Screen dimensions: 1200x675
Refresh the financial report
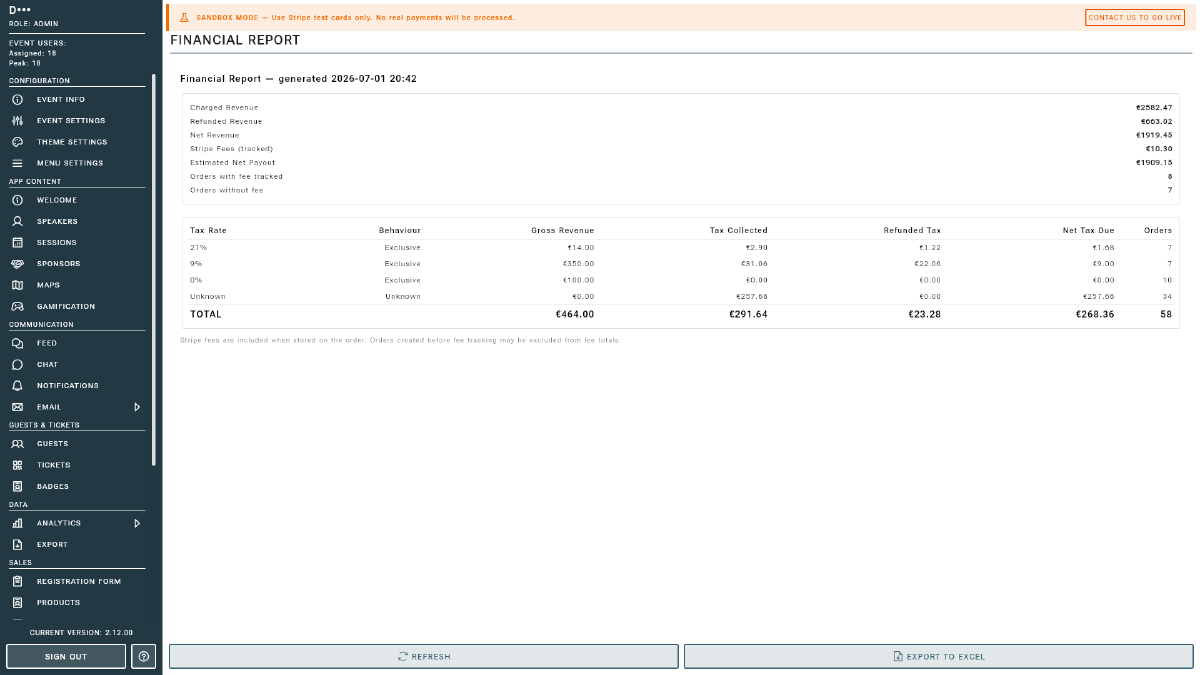424,656
